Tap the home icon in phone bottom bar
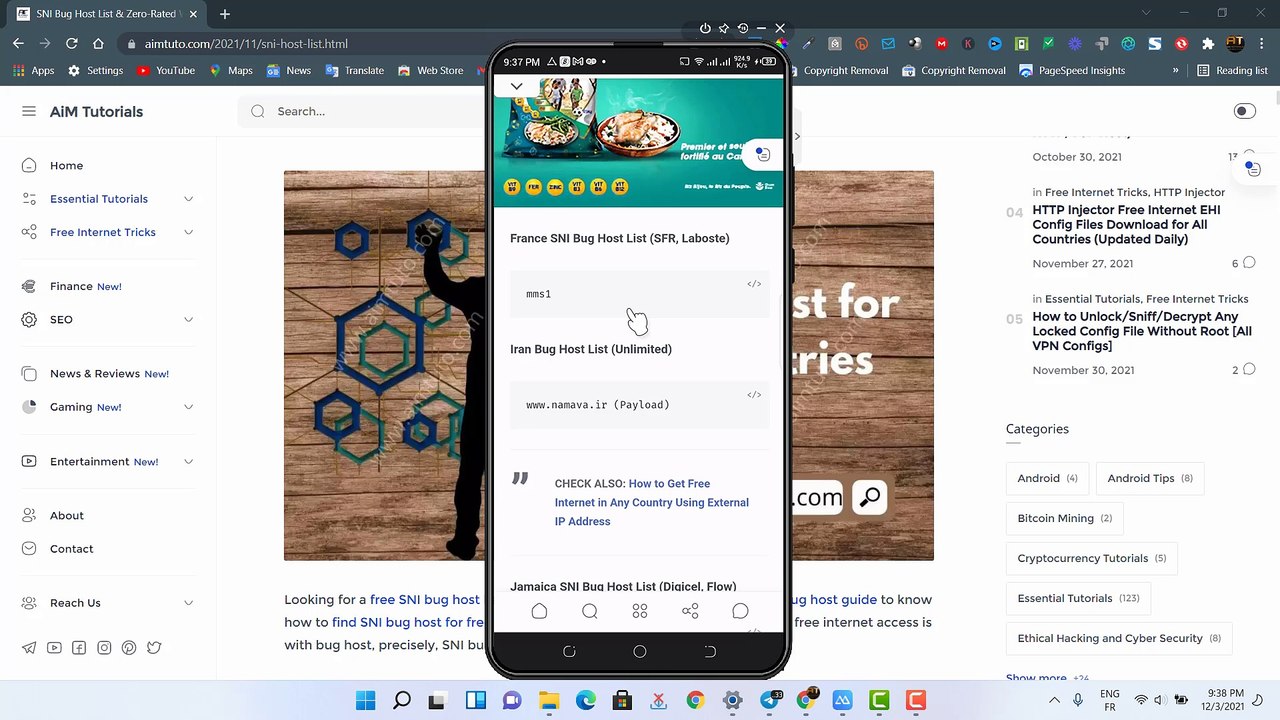 [539, 611]
